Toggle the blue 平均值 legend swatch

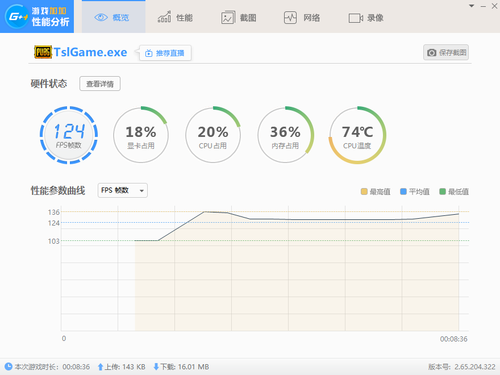403,191
